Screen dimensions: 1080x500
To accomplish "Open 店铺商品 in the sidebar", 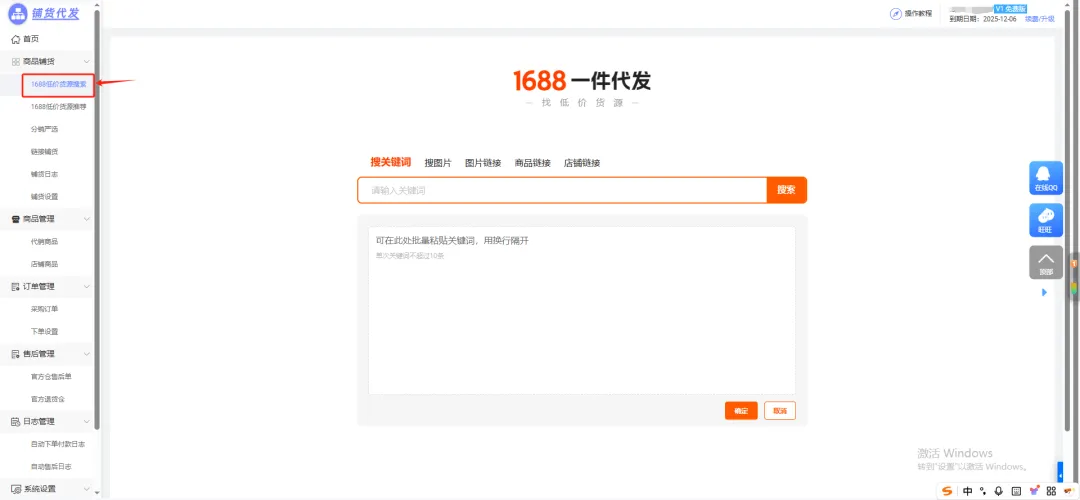I will click(44, 264).
